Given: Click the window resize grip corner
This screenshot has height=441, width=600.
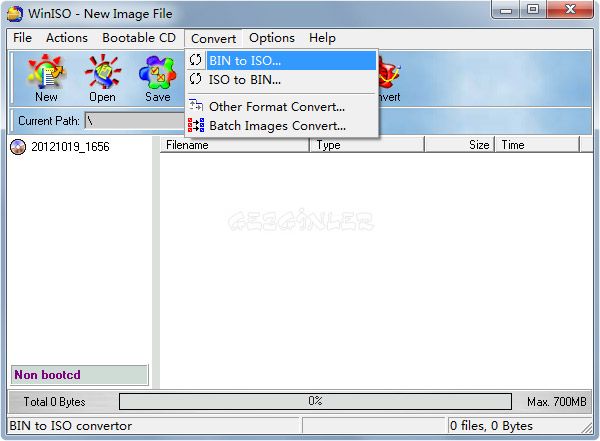Looking at the screenshot, I should (x=587, y=427).
